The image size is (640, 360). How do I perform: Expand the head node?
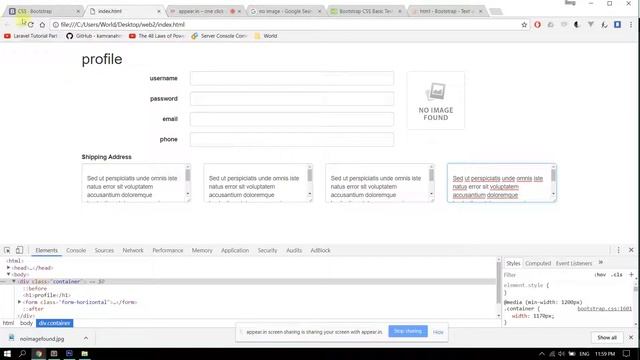click(x=8, y=268)
